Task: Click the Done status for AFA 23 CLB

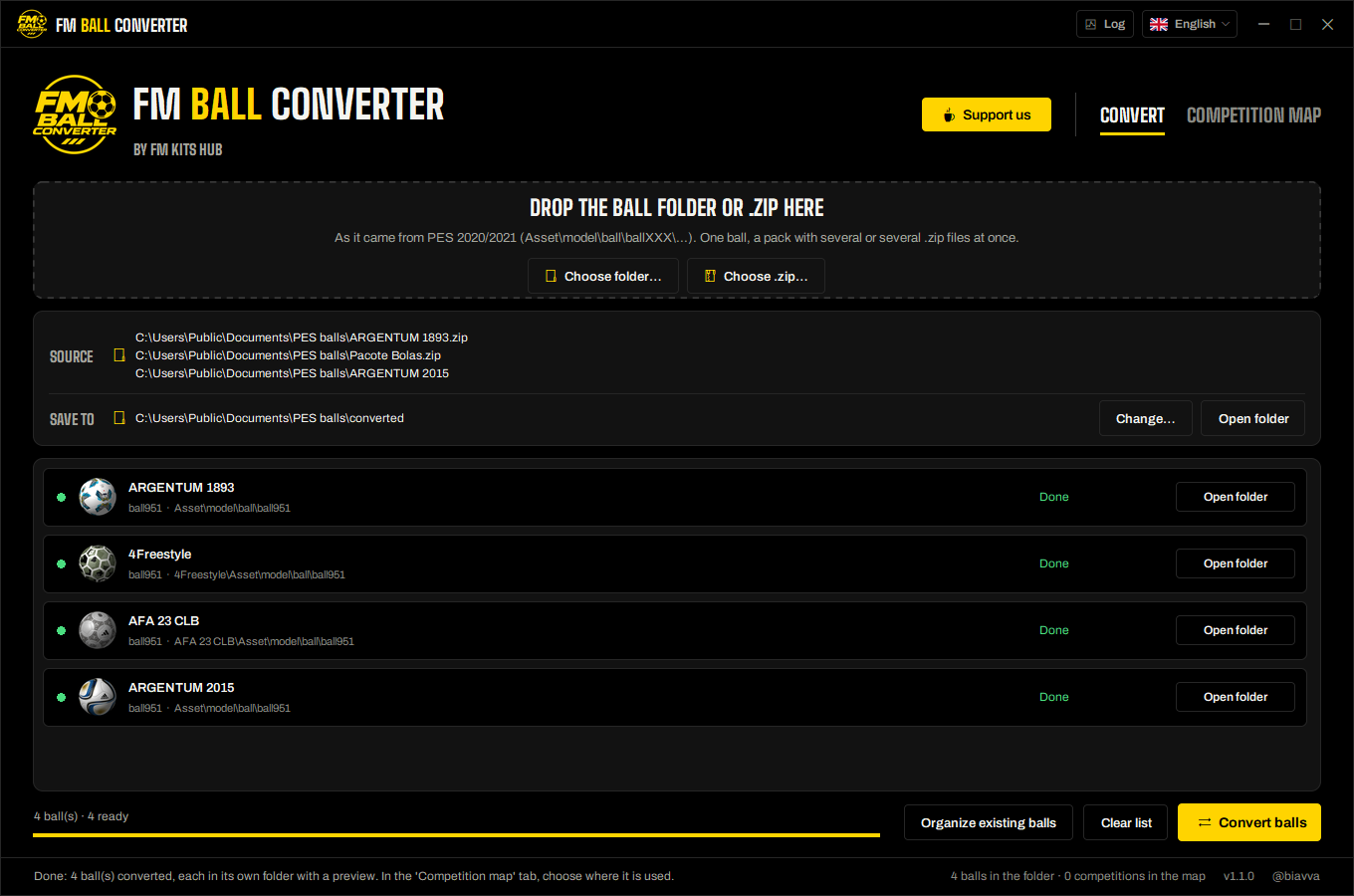Action: 1054,630
